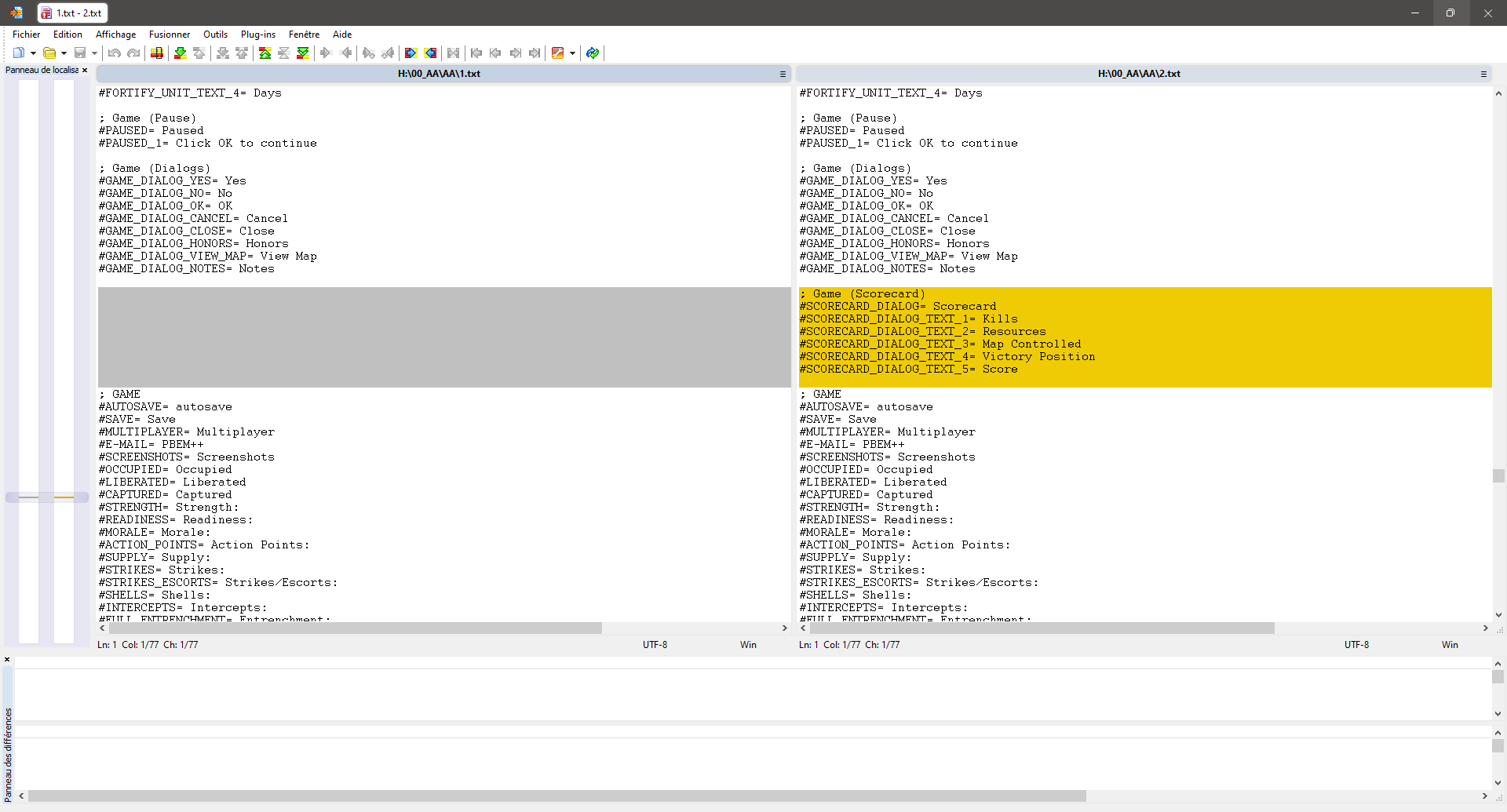Jump to First Difference icon

pyautogui.click(x=265, y=53)
